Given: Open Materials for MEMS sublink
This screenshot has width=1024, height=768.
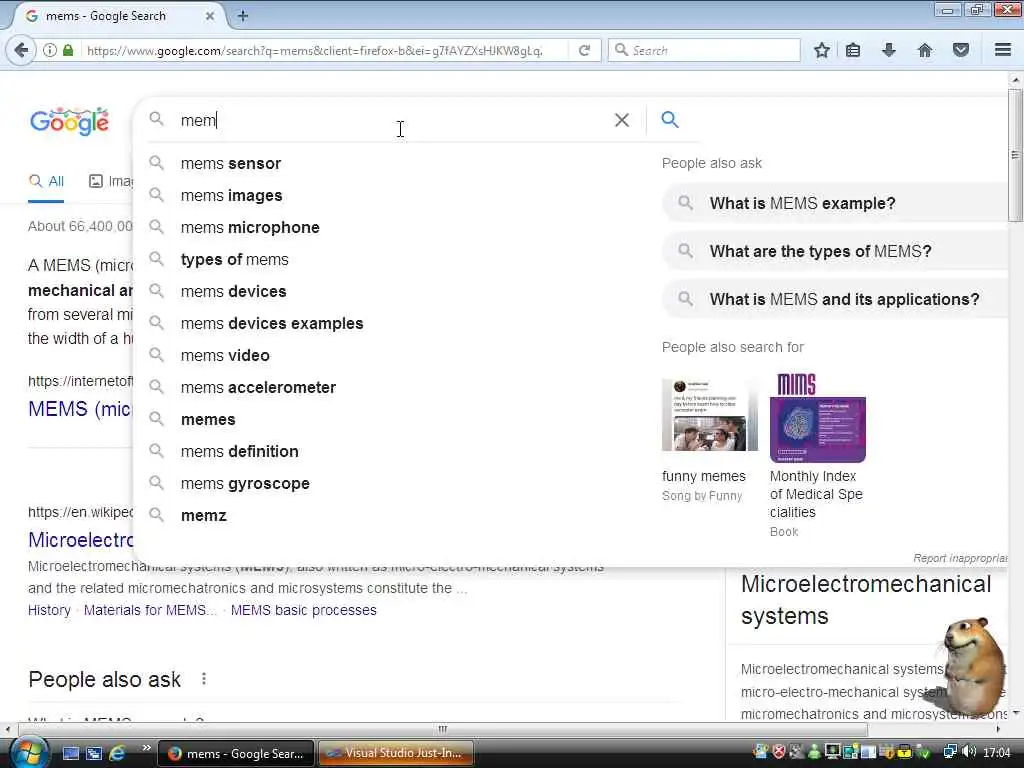Looking at the screenshot, I should (x=150, y=610).
